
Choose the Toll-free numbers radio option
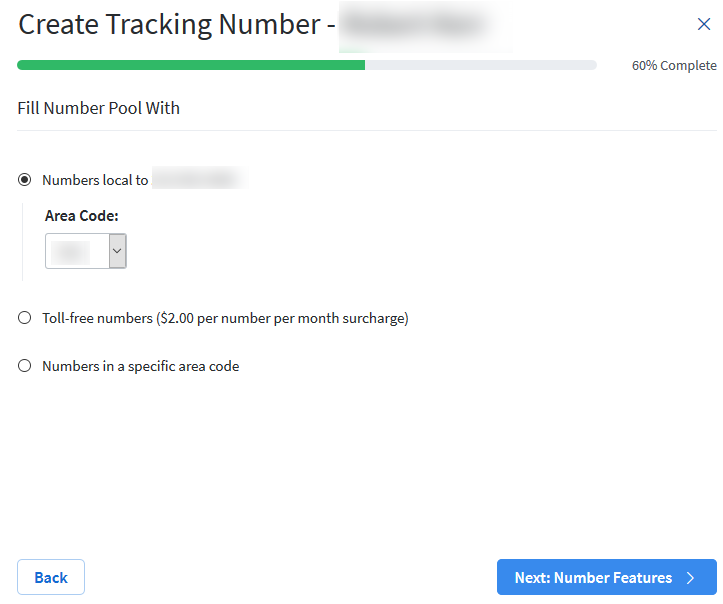(25, 318)
